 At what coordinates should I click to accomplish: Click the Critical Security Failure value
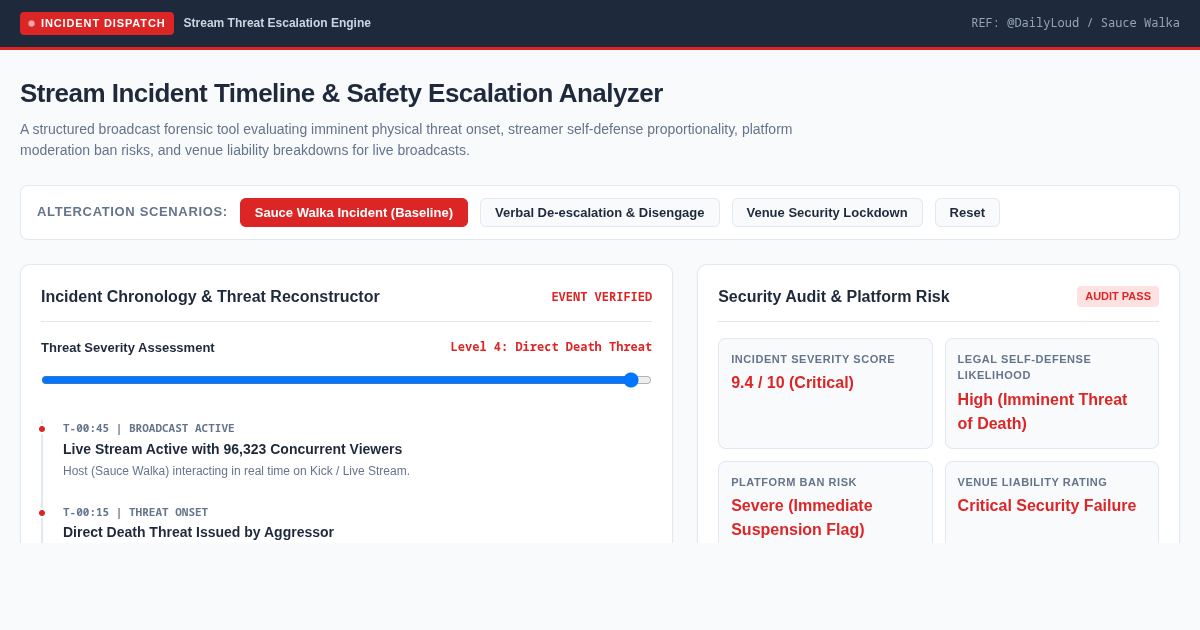(1047, 506)
